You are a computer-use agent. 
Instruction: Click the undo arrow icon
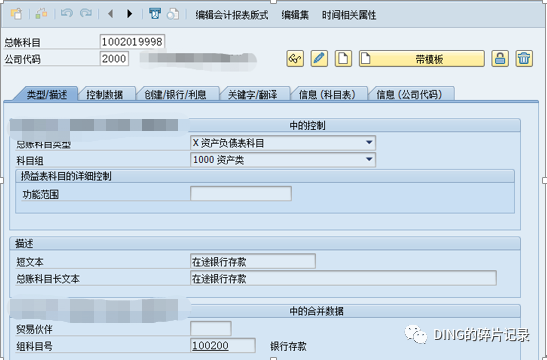click(66, 14)
